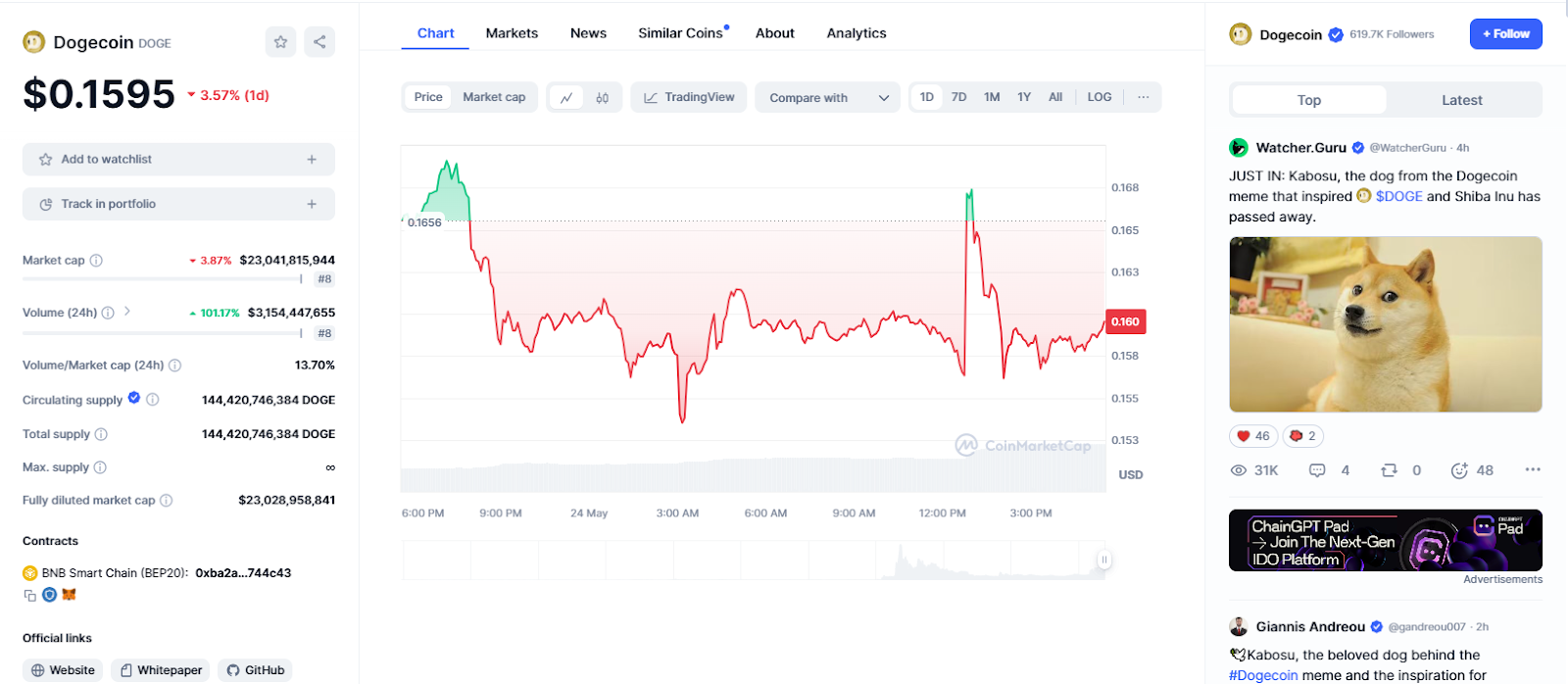The image size is (1568, 684).
Task: Click the Fully diluted market cap info icon
Action: click(x=167, y=501)
